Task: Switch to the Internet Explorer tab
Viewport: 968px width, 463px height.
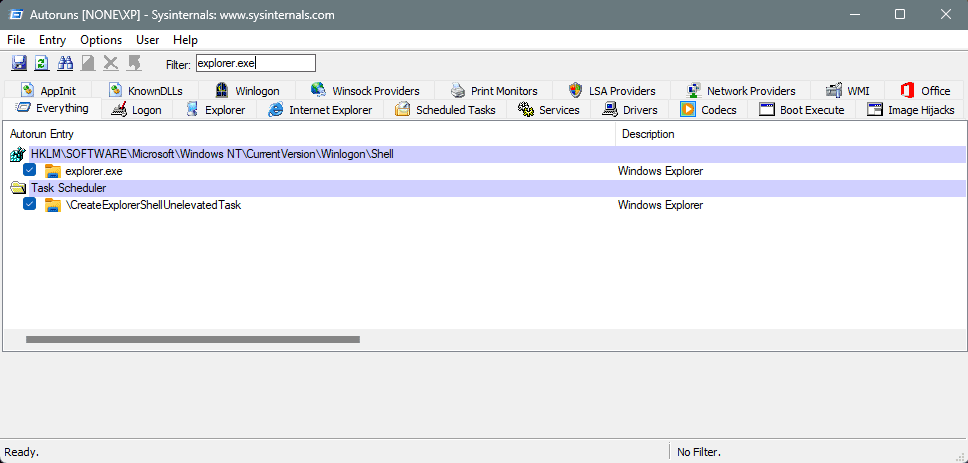Action: [x=320, y=110]
